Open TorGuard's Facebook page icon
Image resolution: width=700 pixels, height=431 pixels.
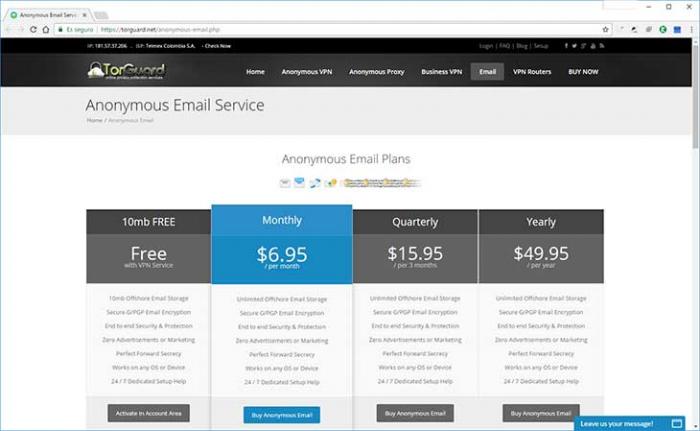pyautogui.click(x=566, y=46)
